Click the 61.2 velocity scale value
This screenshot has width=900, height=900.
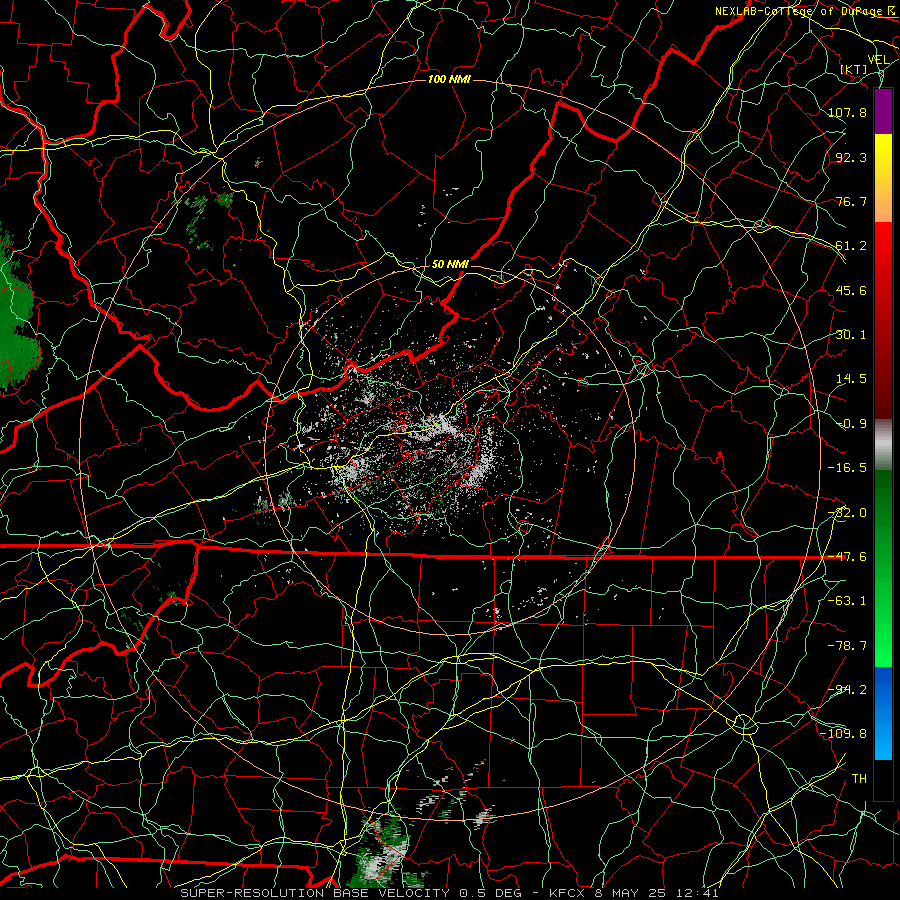click(851, 246)
